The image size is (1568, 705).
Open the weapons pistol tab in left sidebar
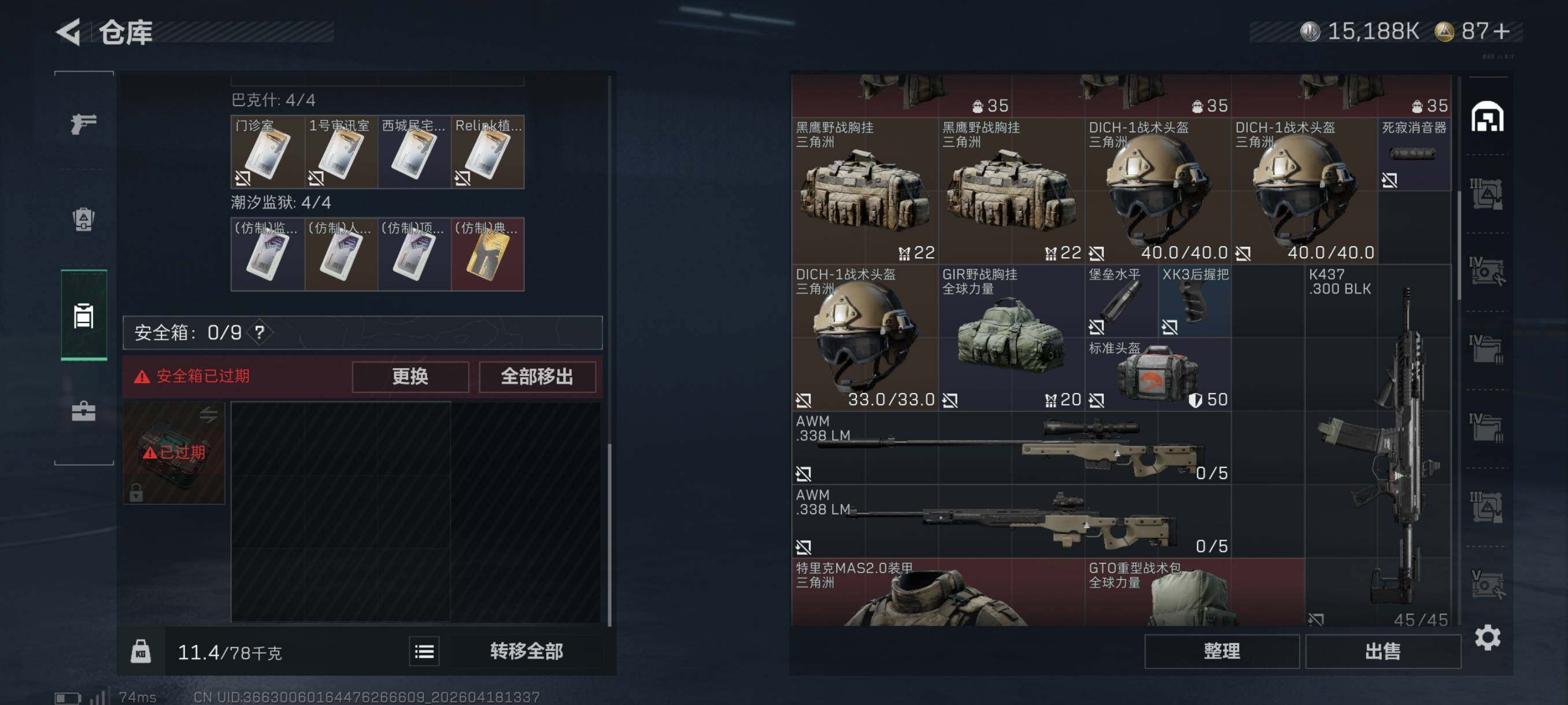(x=83, y=124)
